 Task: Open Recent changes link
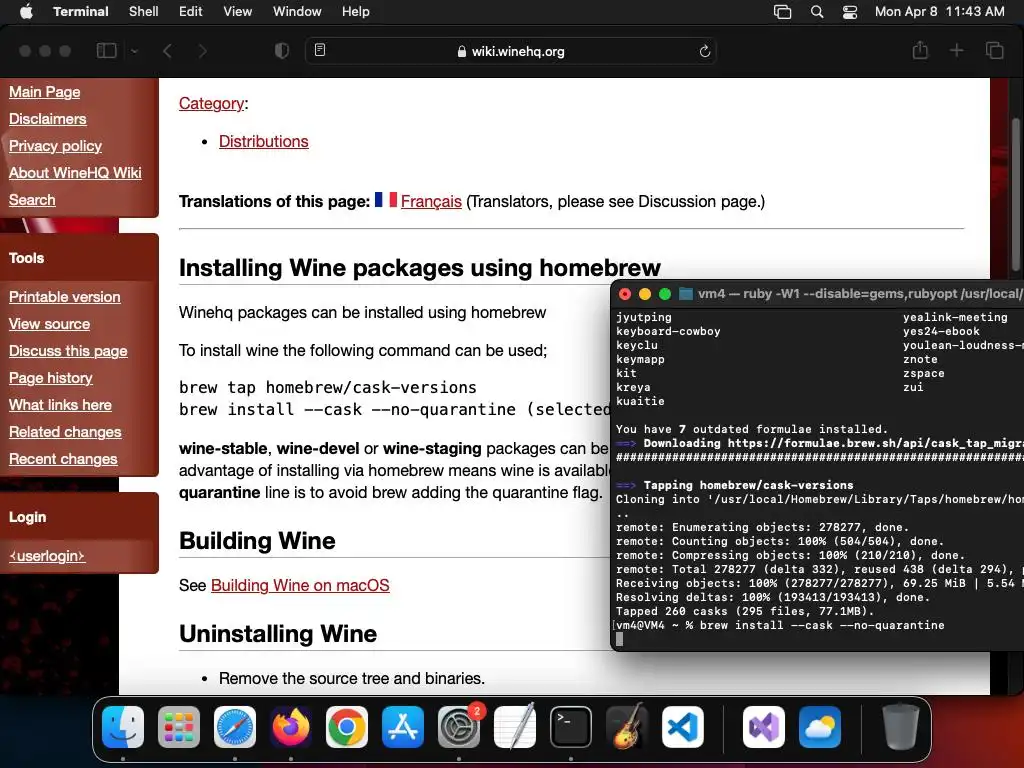(x=63, y=459)
